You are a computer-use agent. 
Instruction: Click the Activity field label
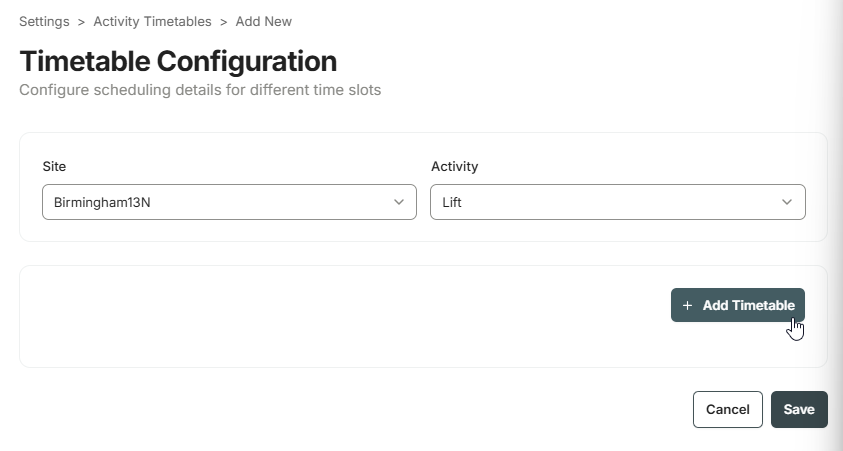454,167
